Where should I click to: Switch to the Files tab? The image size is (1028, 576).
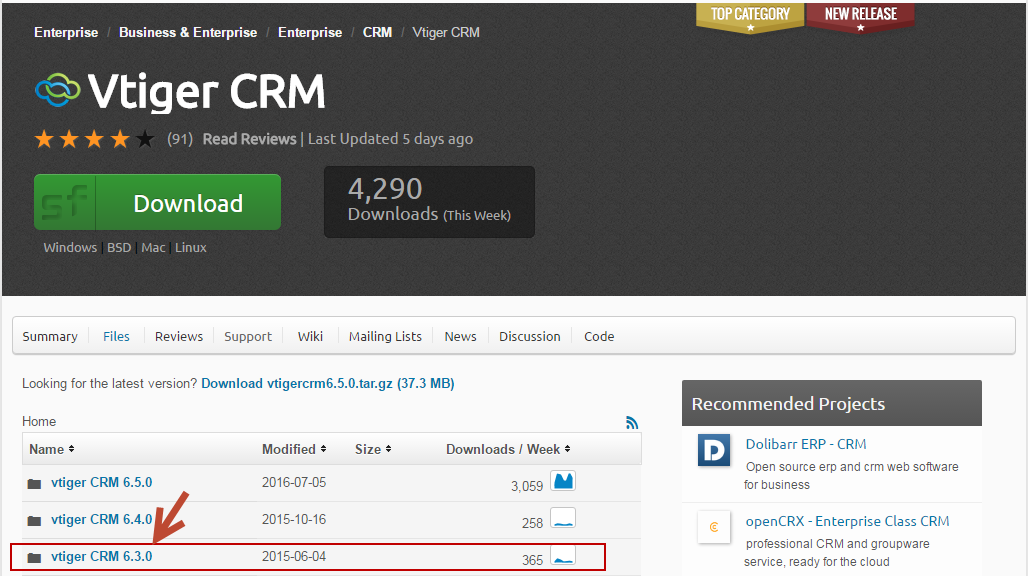click(116, 336)
